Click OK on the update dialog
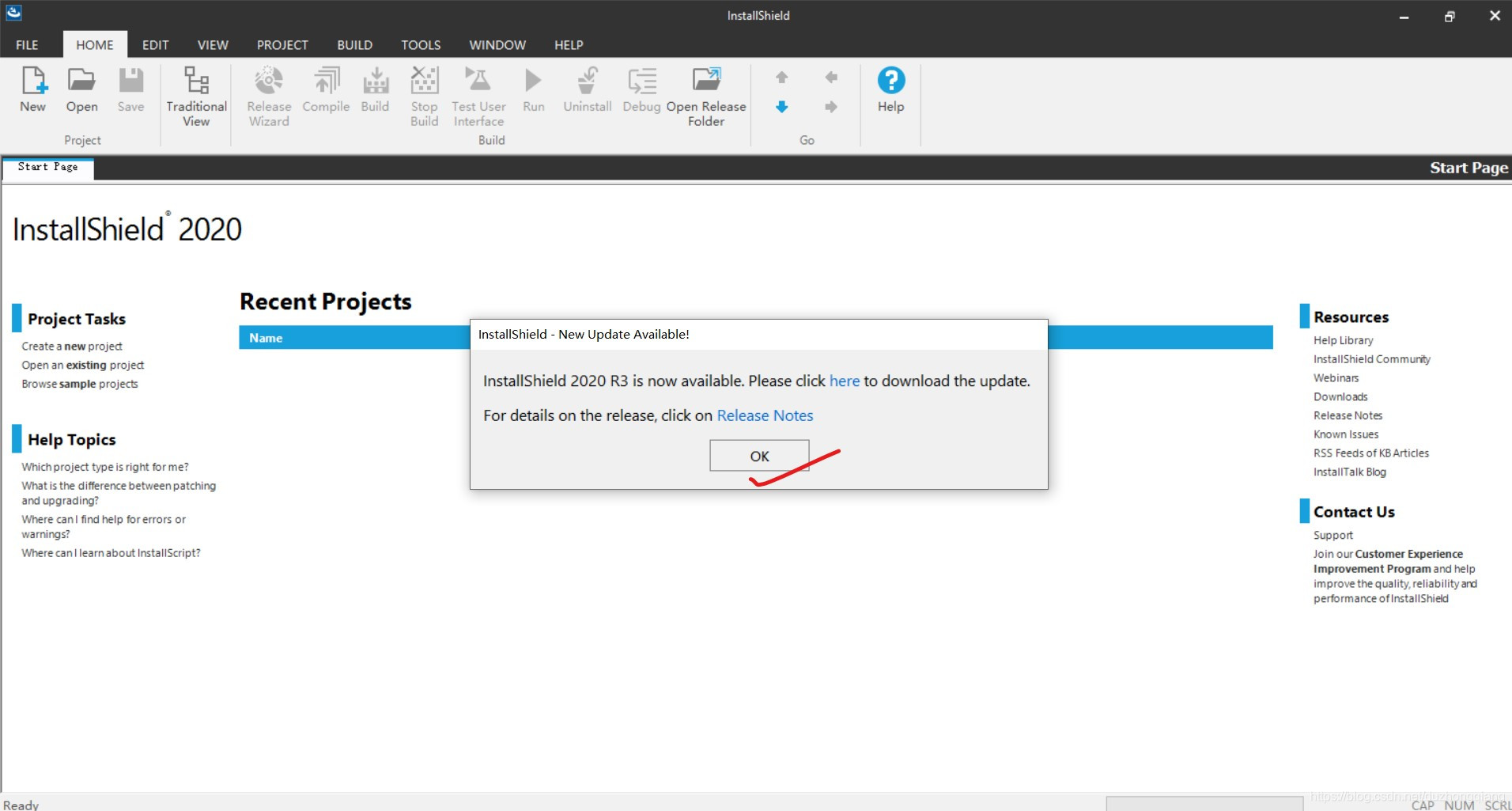The width and height of the screenshot is (1512, 811). [x=758, y=456]
